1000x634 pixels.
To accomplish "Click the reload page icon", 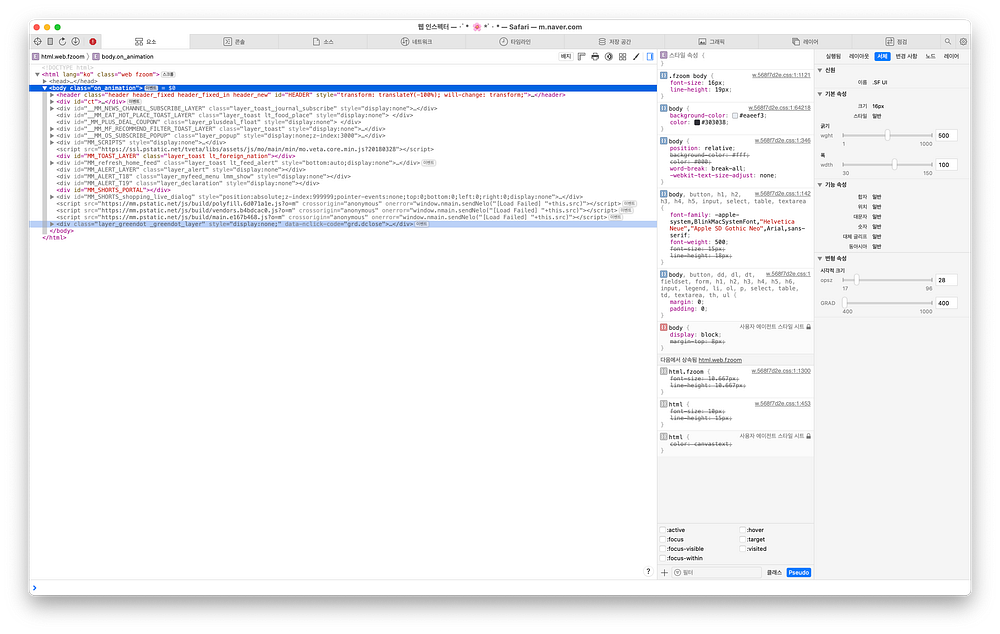I will click(62, 41).
